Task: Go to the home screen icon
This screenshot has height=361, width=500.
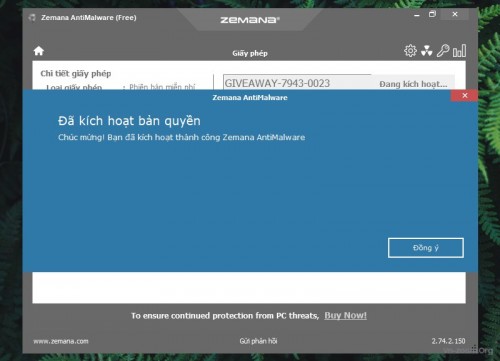Action: (x=39, y=51)
